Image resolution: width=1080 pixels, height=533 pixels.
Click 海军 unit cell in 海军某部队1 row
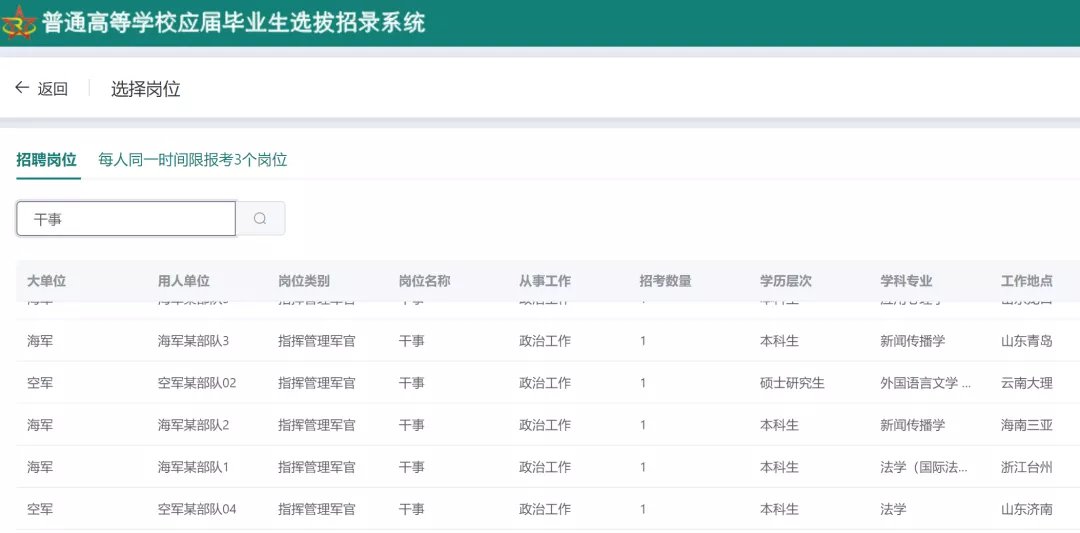pos(40,467)
